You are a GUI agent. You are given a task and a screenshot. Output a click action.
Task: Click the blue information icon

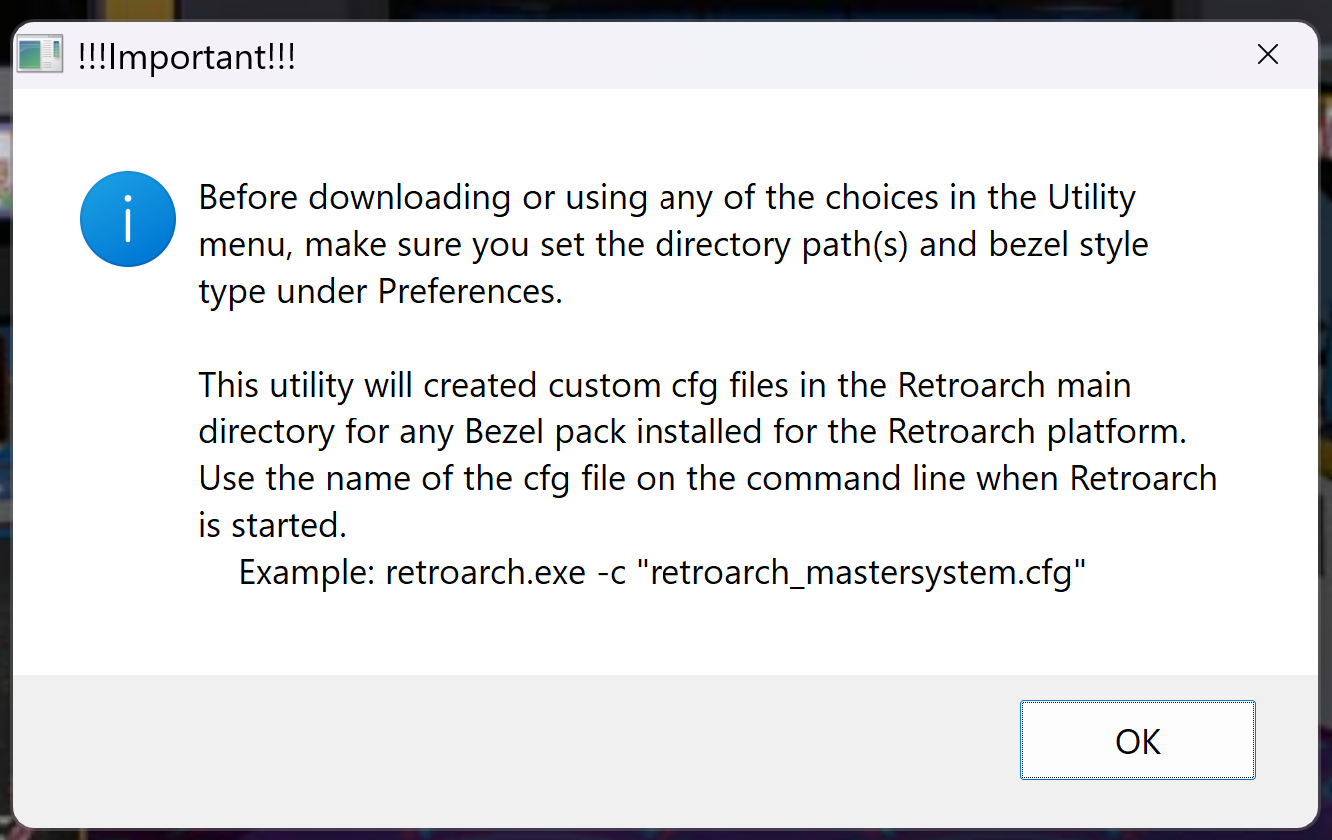point(128,219)
